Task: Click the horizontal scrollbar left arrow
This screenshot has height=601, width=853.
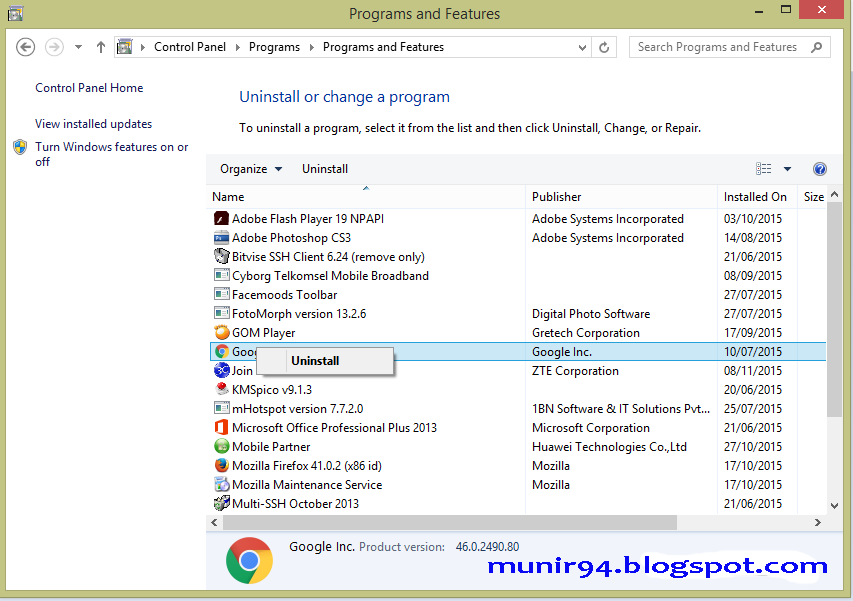Action: point(214,523)
